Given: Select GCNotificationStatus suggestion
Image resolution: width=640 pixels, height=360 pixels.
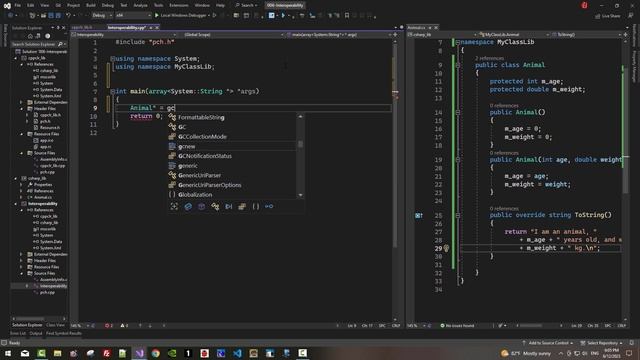Looking at the screenshot, I should coord(232,156).
